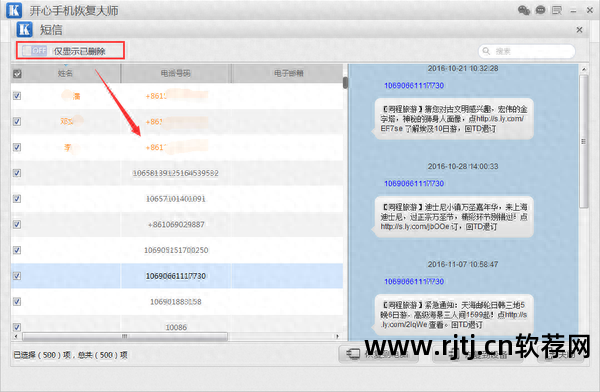This screenshot has height=392, width=600.
Task: Toggle the 仅显示已删除 OFF switch
Action: coord(34,51)
